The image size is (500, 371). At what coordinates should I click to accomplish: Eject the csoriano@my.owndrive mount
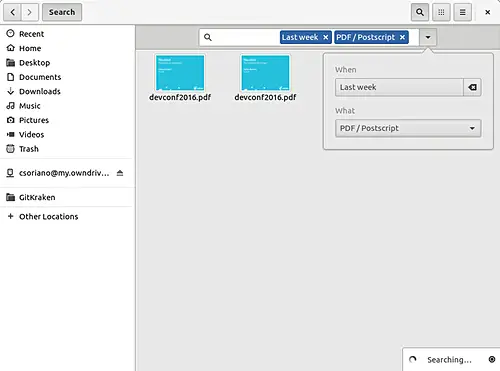point(120,173)
